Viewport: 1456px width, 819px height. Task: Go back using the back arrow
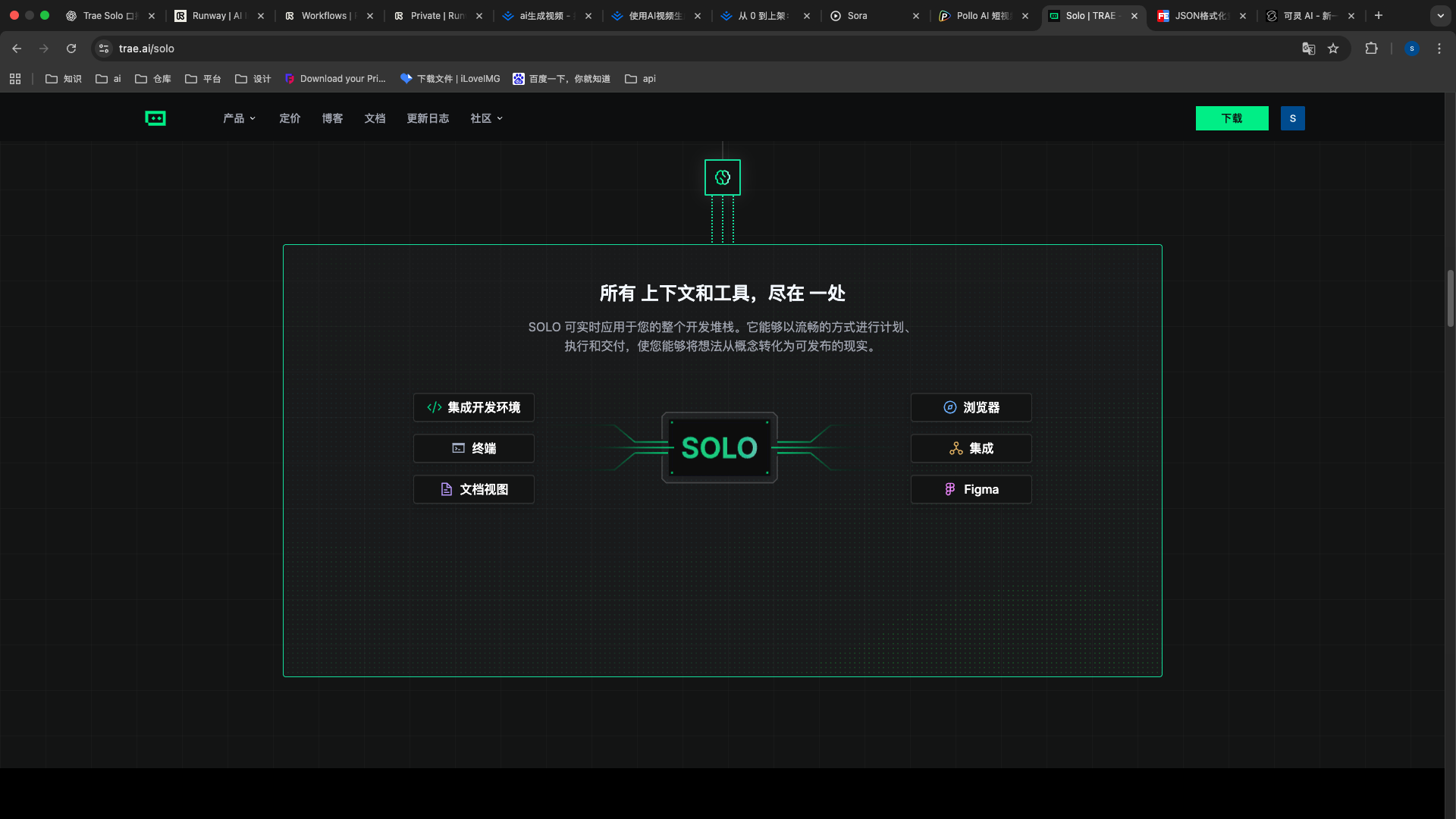coord(17,48)
